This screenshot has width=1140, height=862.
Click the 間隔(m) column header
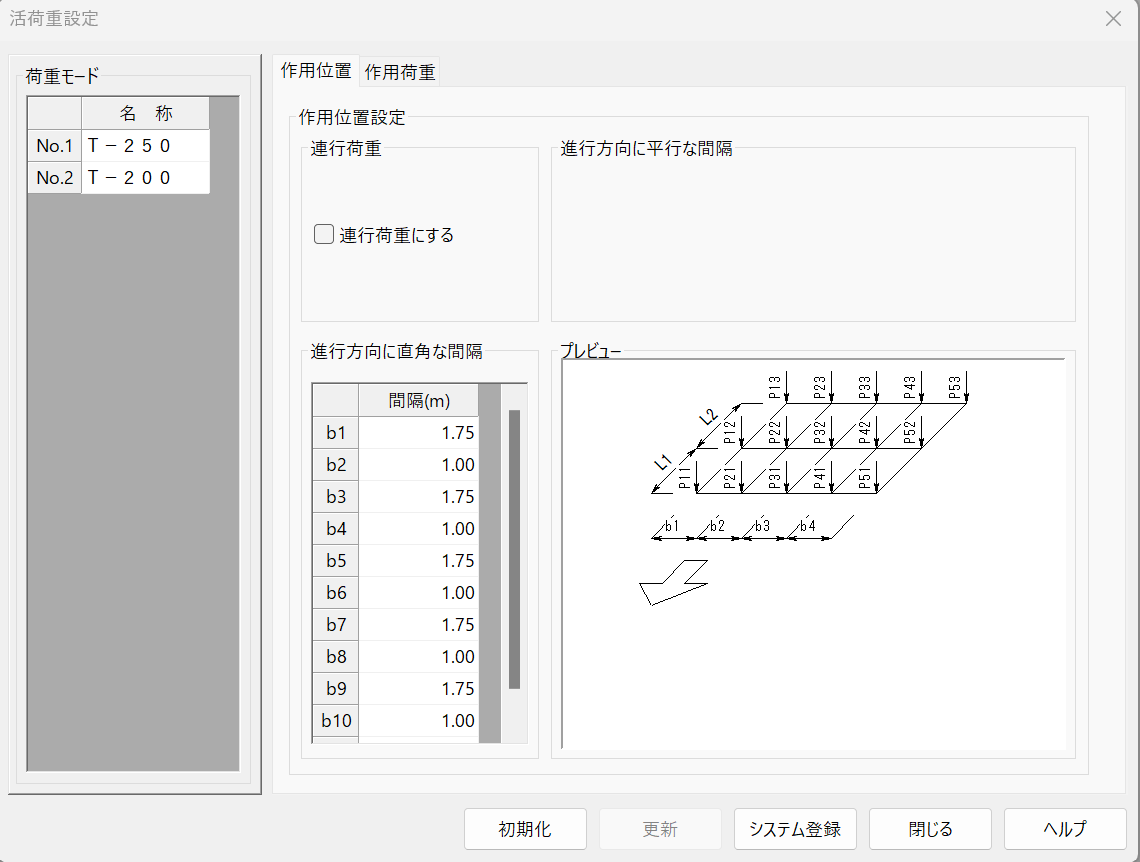(x=418, y=401)
